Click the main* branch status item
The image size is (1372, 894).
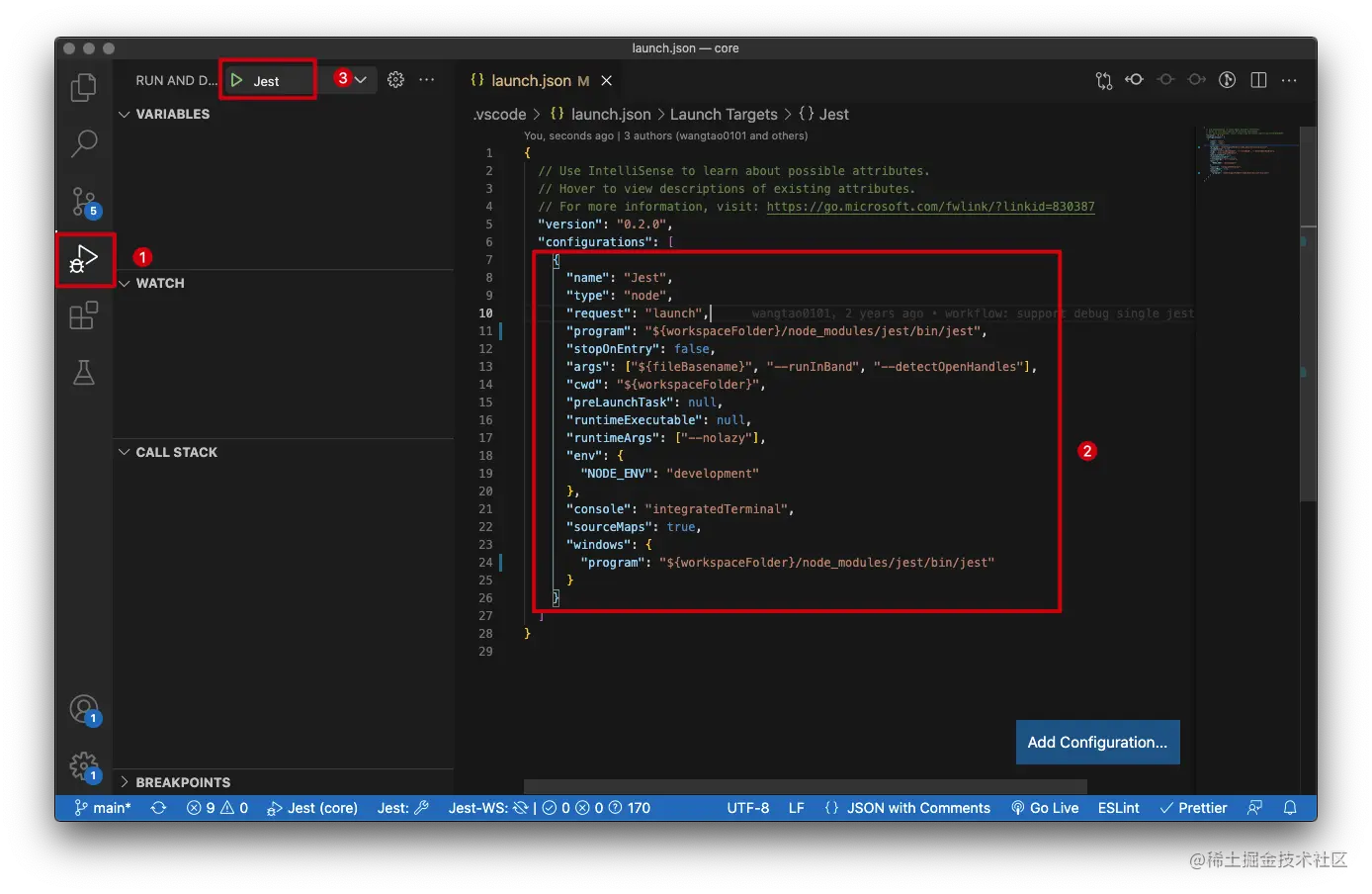click(x=103, y=808)
